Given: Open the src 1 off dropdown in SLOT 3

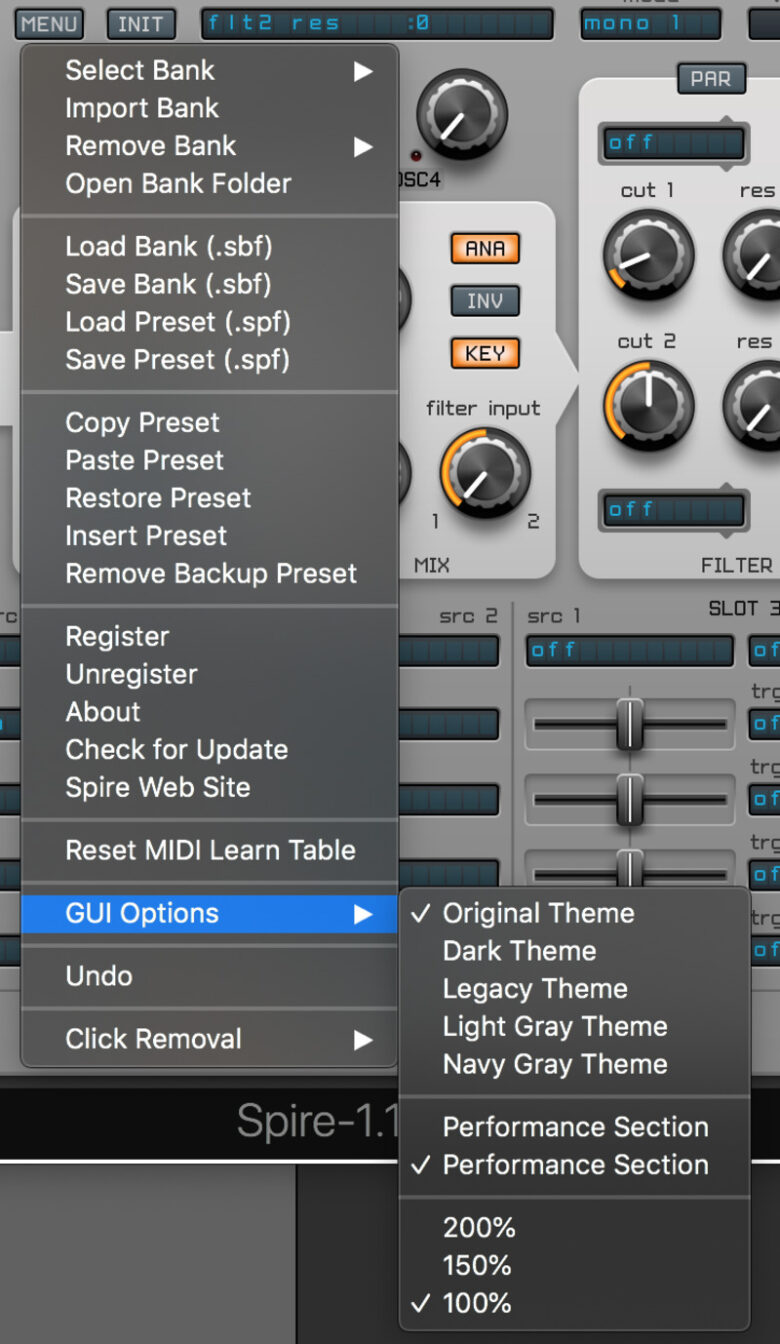Looking at the screenshot, I should [x=630, y=650].
